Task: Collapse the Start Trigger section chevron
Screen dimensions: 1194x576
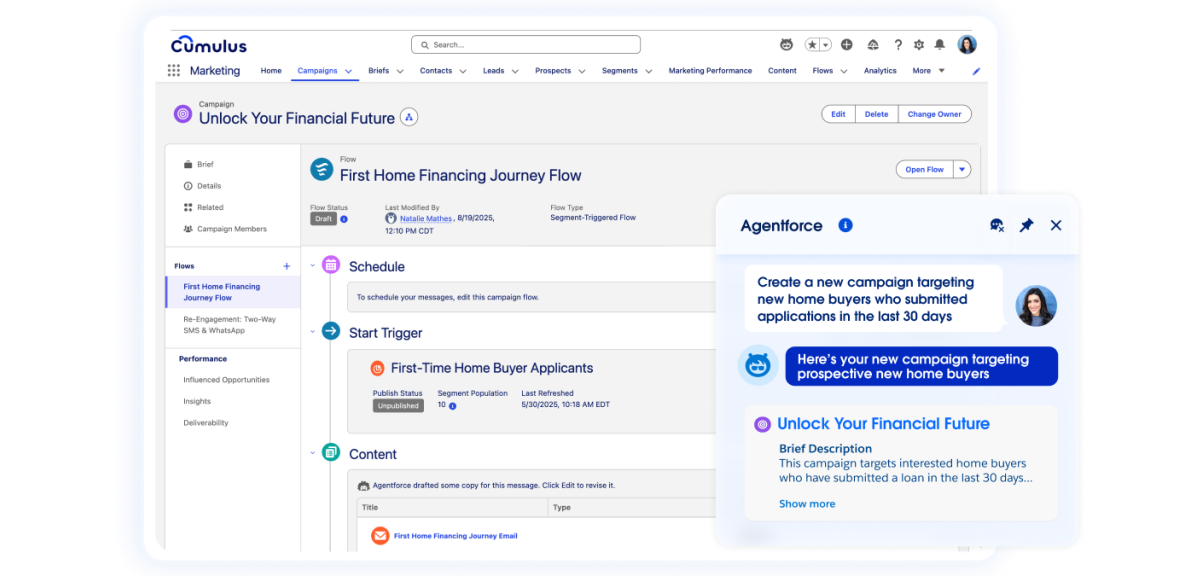Action: (312, 331)
